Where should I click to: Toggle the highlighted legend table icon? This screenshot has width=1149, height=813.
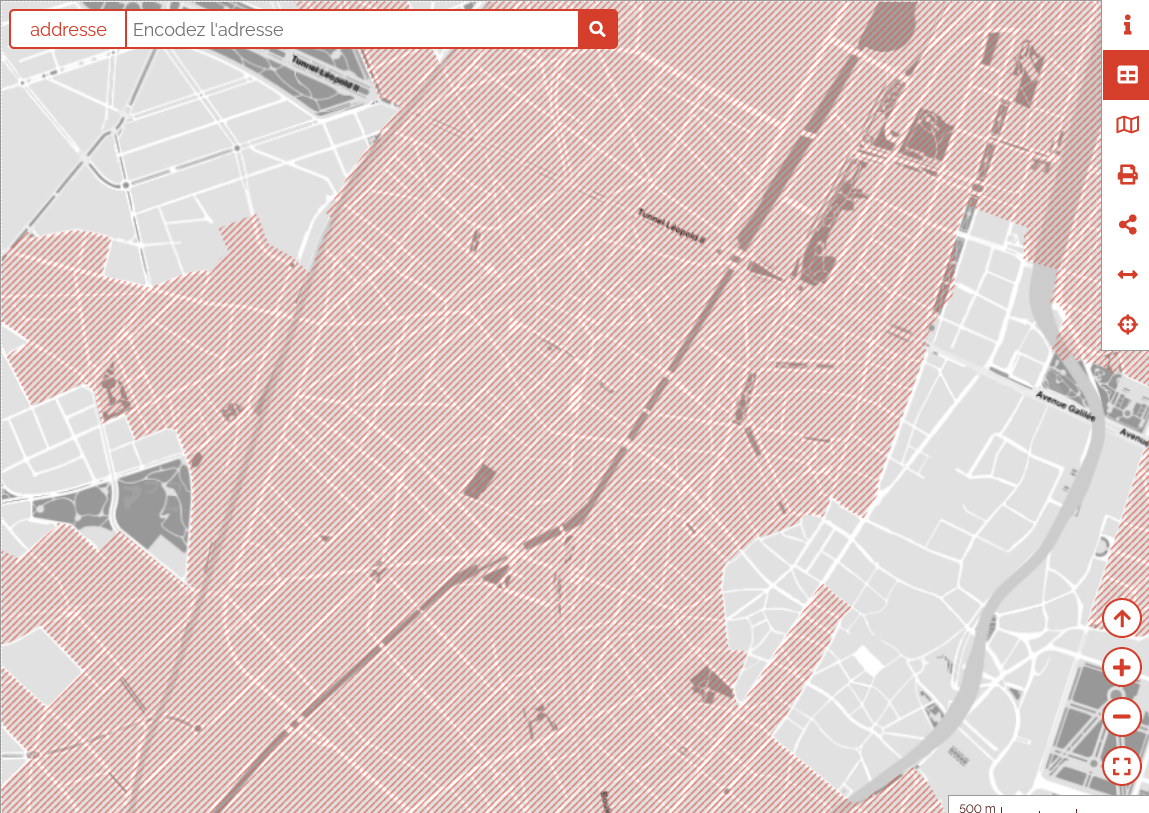pyautogui.click(x=1127, y=75)
